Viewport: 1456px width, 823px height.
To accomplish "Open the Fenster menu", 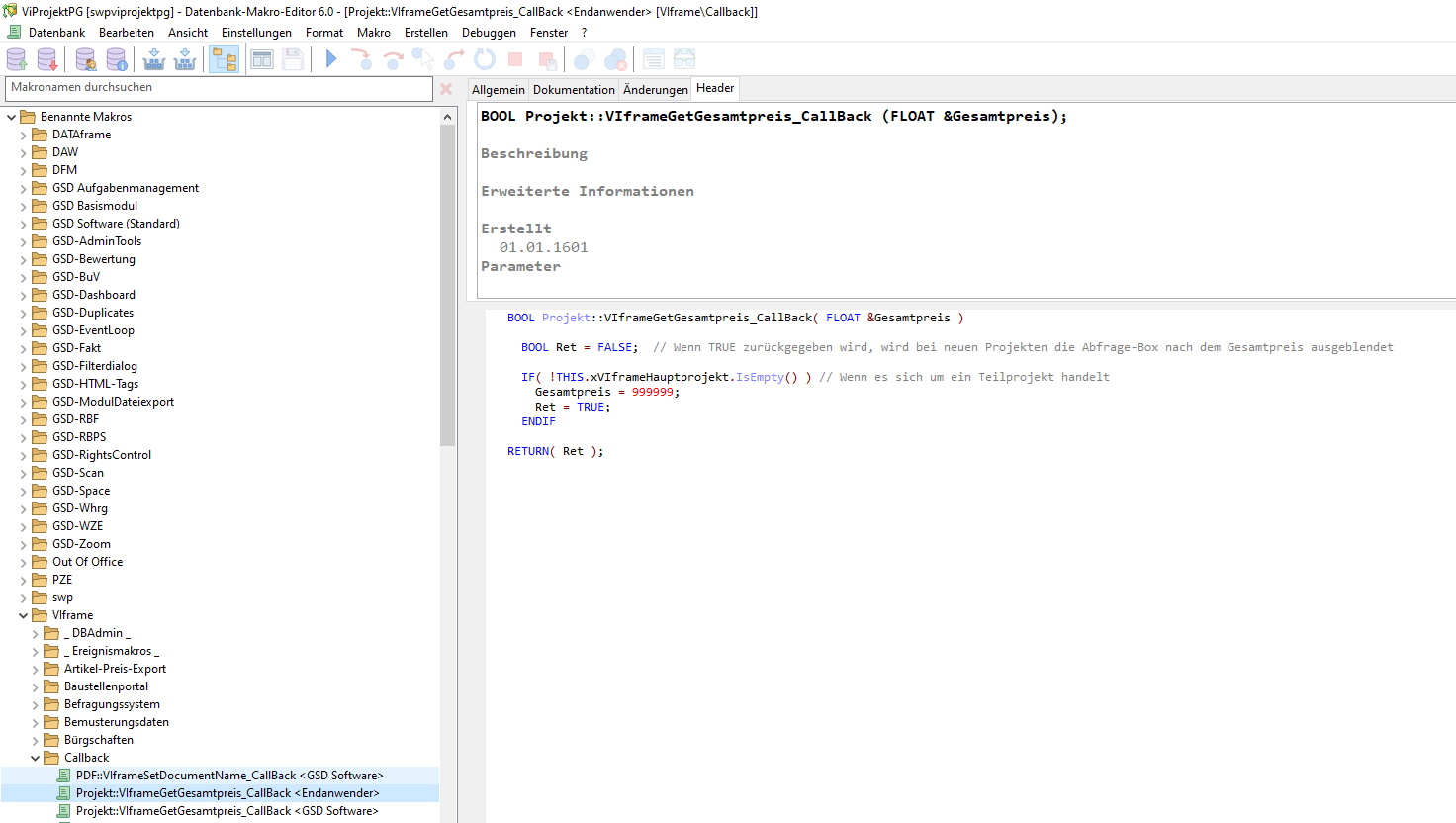I will pos(549,33).
